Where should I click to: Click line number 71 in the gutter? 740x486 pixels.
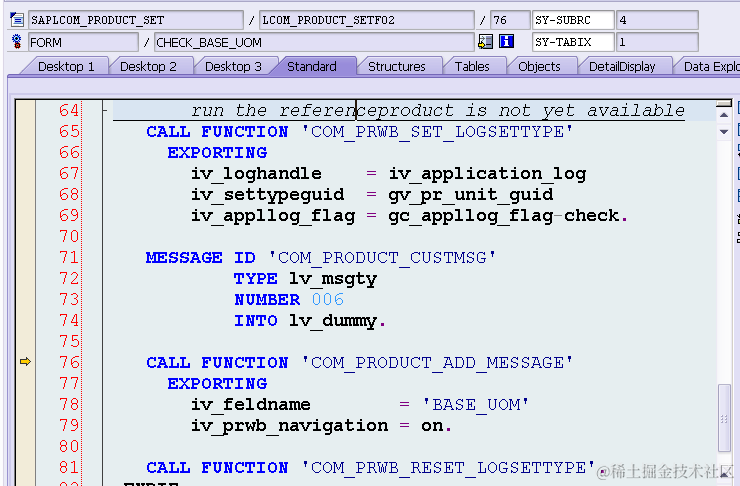coord(69,257)
